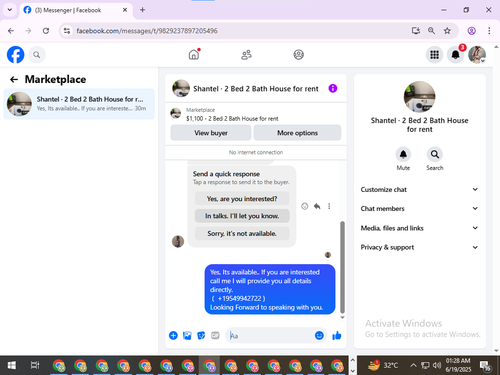
Task: Open the tab search dropdown arrow
Action: [10, 10]
